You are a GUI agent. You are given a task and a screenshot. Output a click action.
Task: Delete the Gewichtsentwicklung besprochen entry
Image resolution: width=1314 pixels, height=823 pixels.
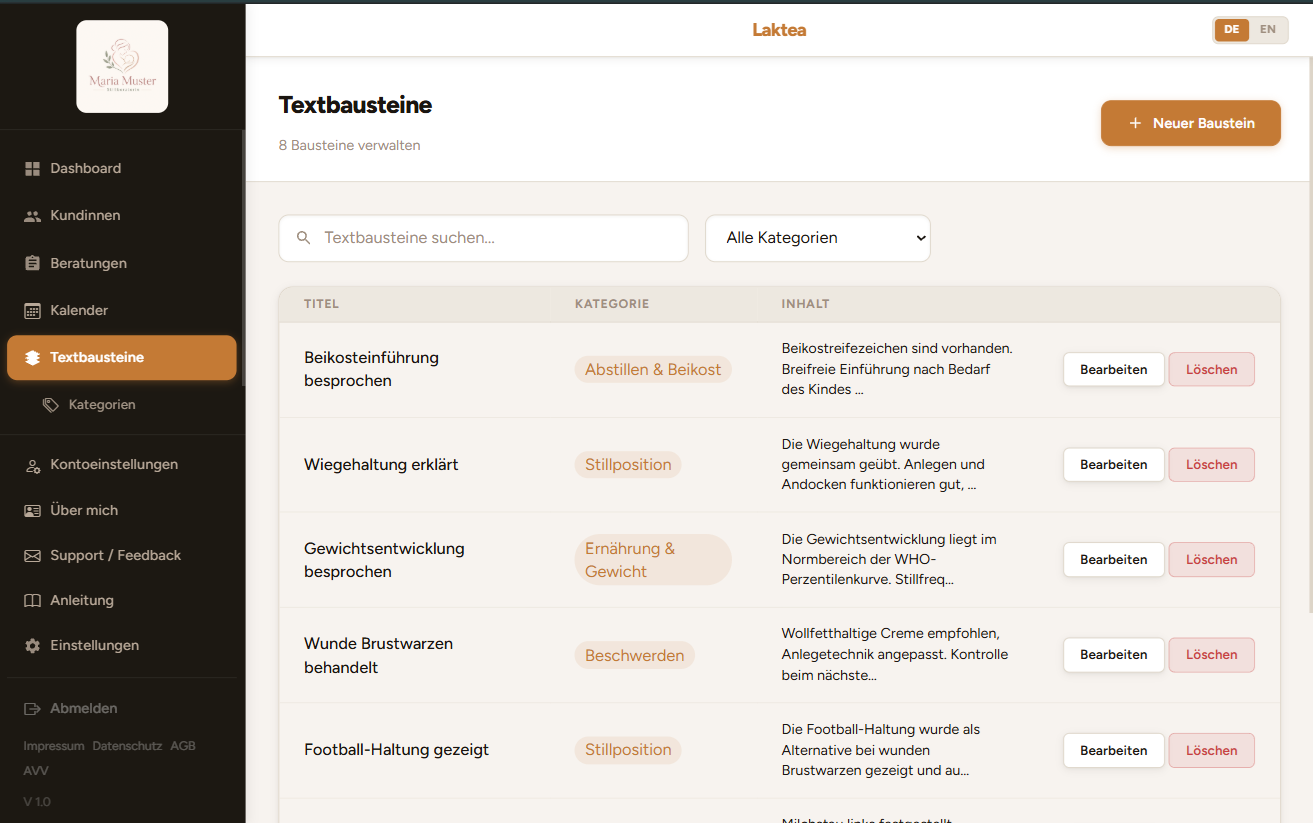tap(1212, 560)
